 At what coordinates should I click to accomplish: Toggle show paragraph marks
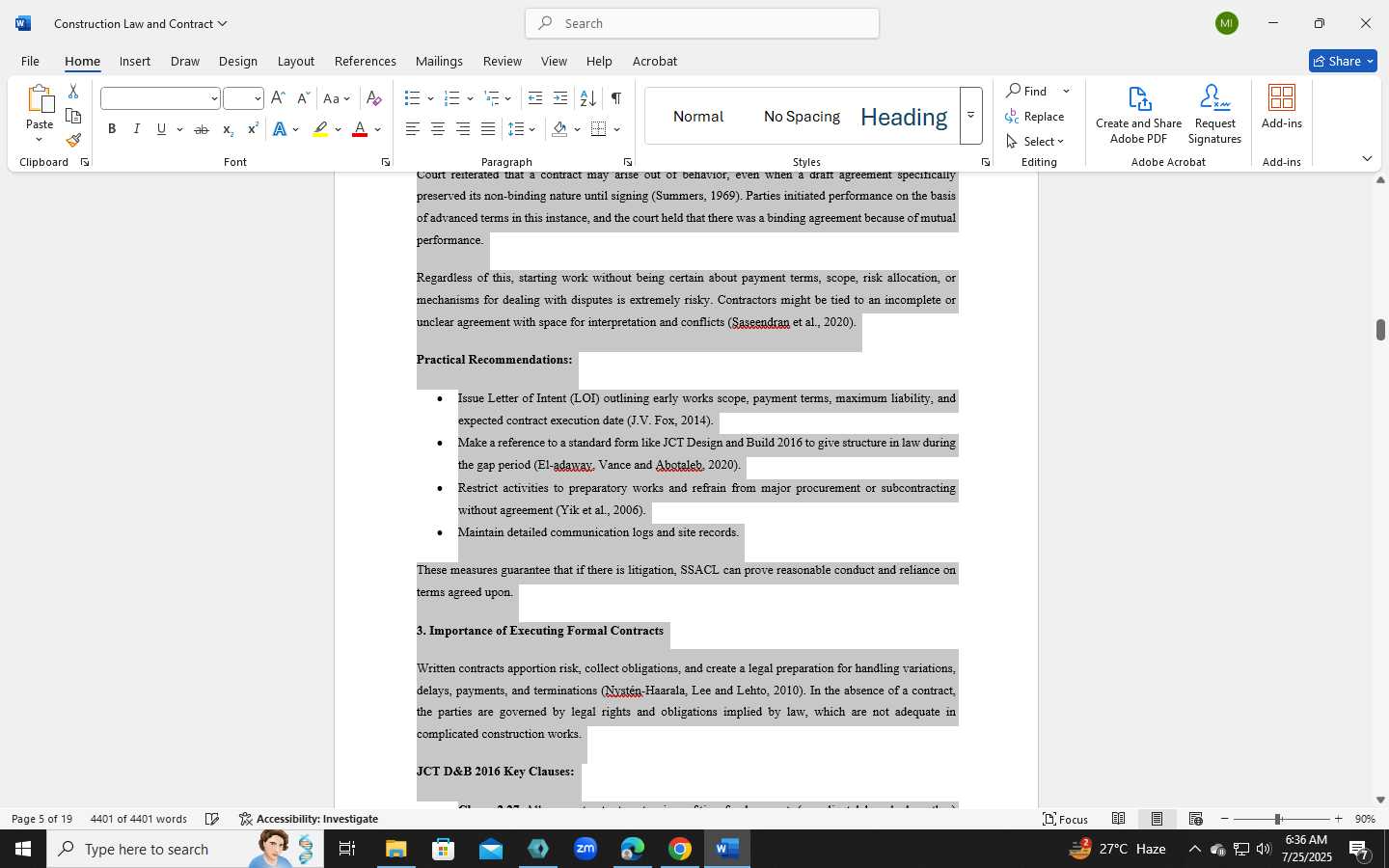coord(615,98)
